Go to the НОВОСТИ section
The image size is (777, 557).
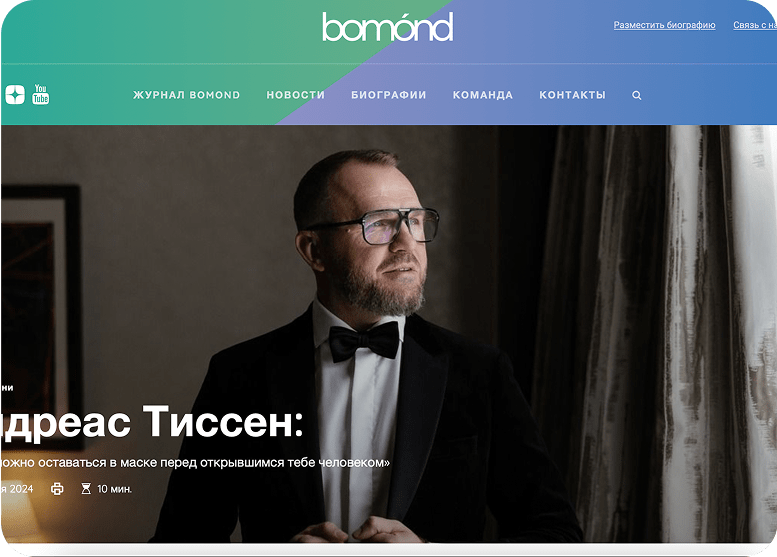(x=295, y=95)
